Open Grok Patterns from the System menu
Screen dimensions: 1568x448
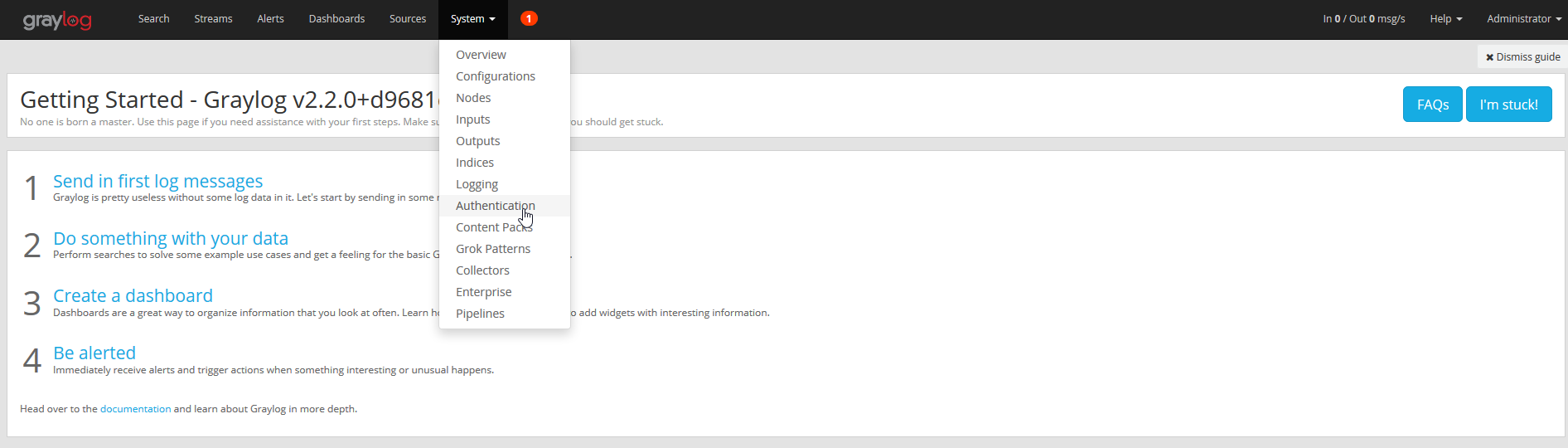coord(505,249)
